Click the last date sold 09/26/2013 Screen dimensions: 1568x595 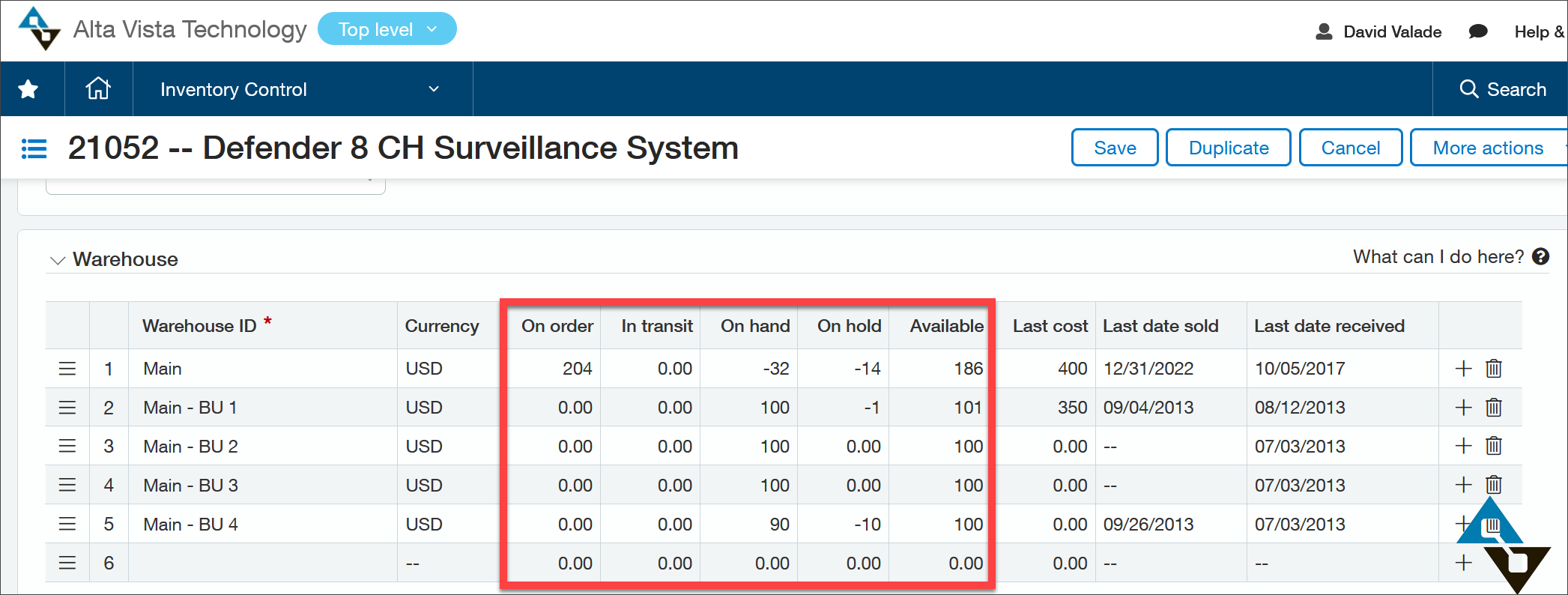1148,525
